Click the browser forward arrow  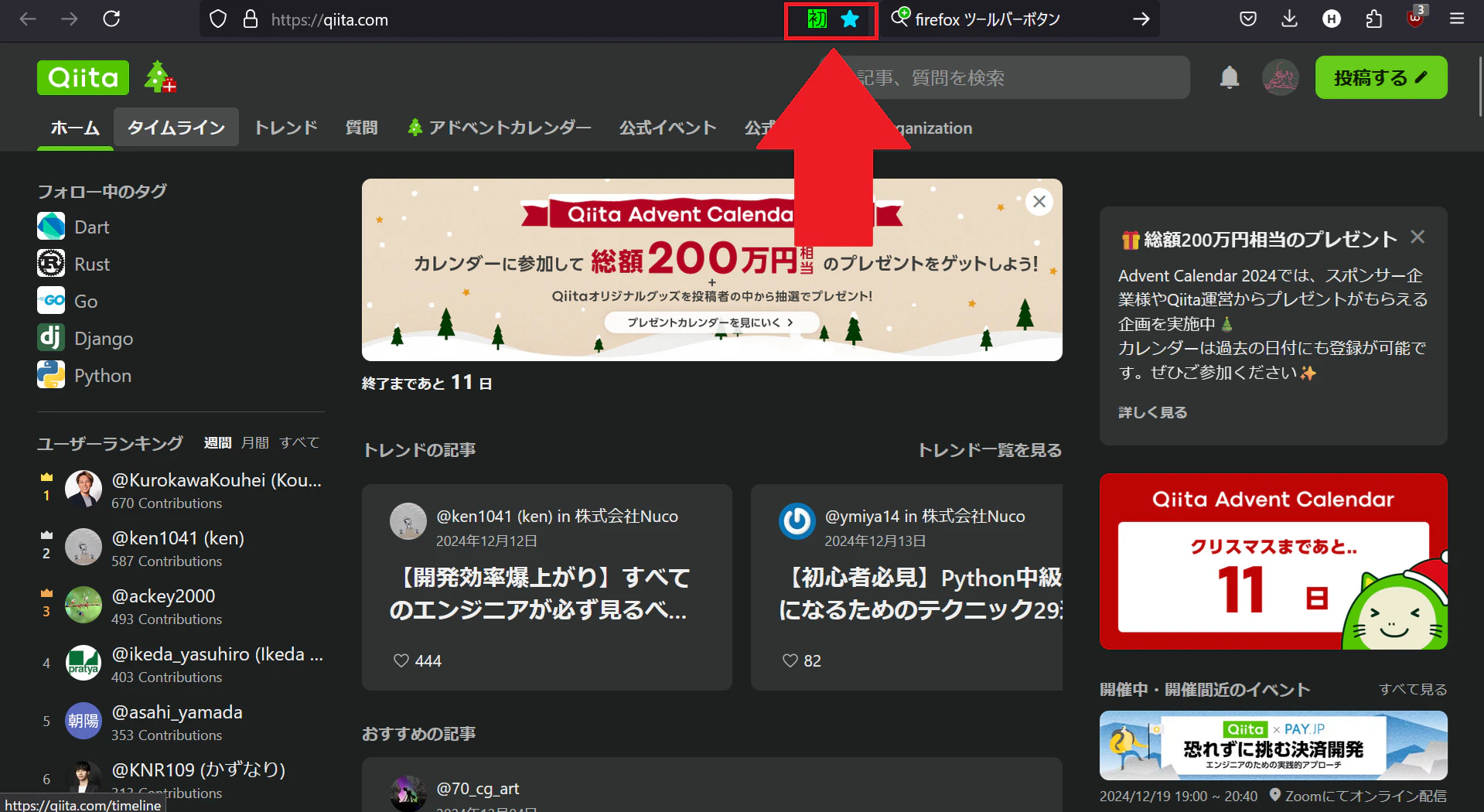[x=70, y=19]
